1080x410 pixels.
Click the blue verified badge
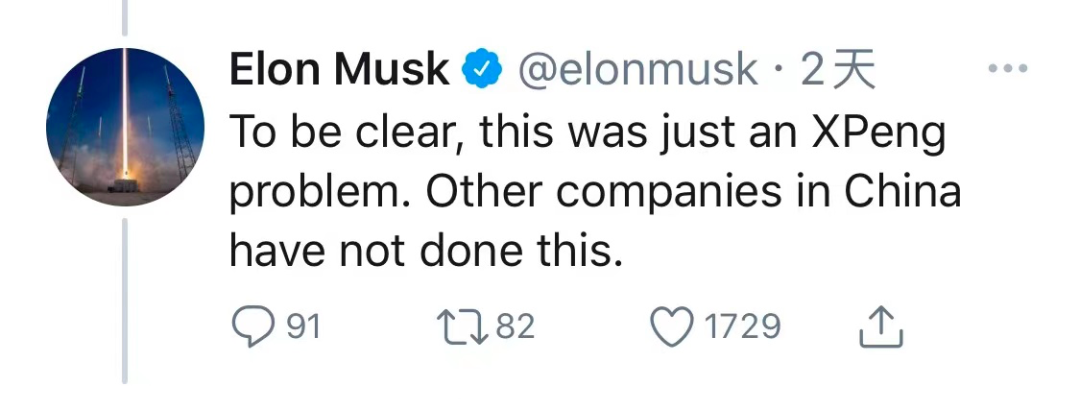coord(482,70)
